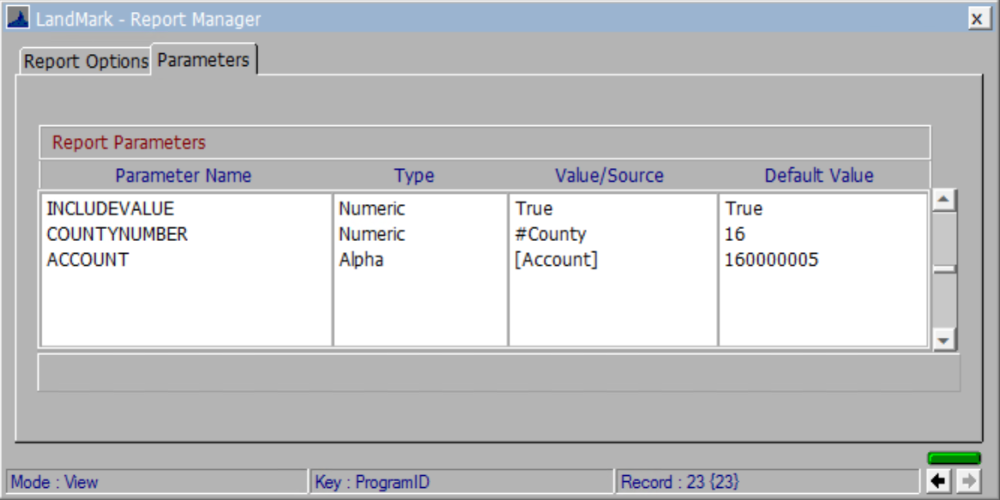Screen dimensions: 1000x500
Task: Switch to the Report Options tab
Action: click(85, 62)
